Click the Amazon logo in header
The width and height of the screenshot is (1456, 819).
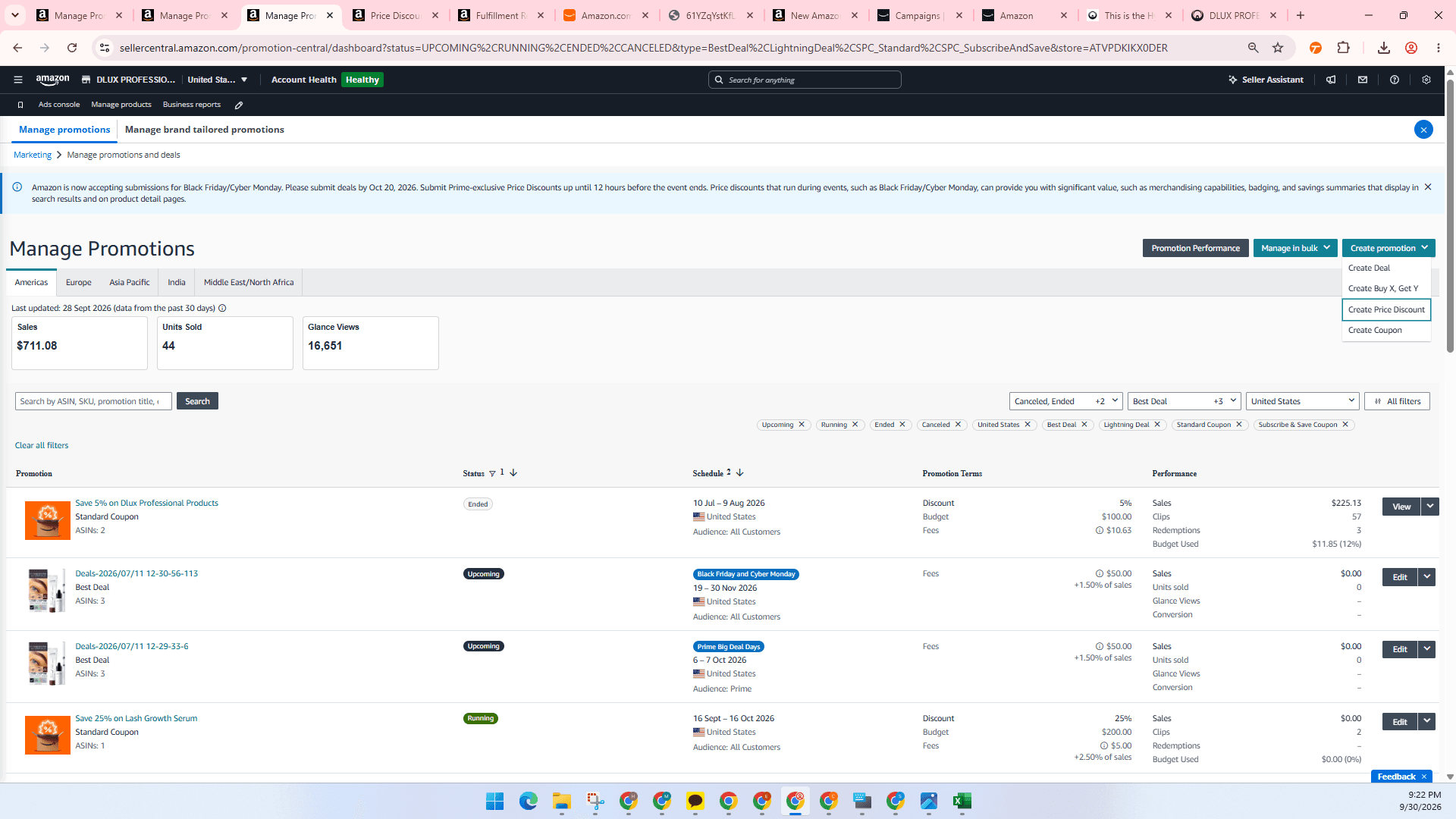pyautogui.click(x=52, y=80)
